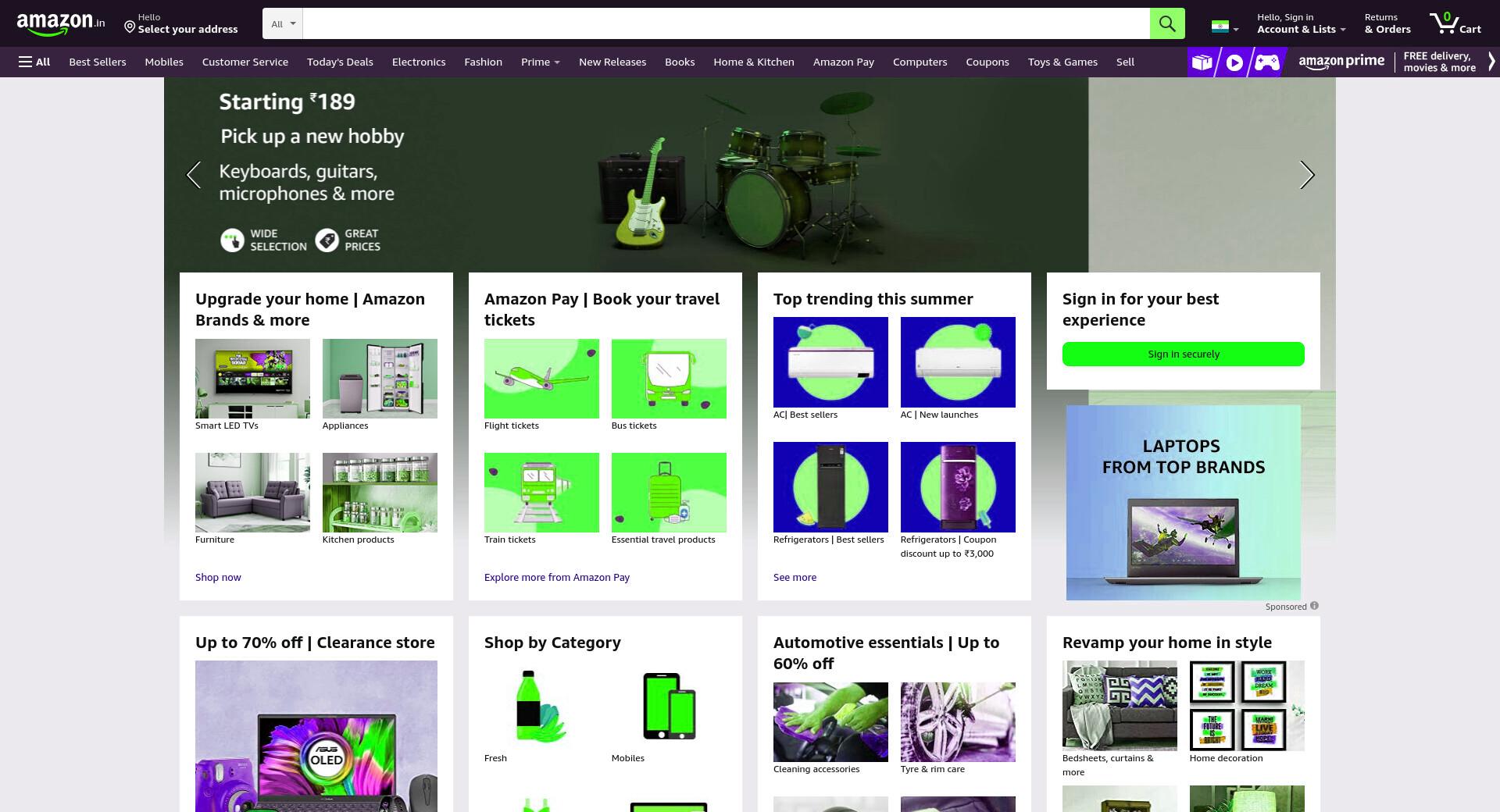Open Appliances thumbnail
The height and width of the screenshot is (812, 1500).
pyautogui.click(x=380, y=379)
